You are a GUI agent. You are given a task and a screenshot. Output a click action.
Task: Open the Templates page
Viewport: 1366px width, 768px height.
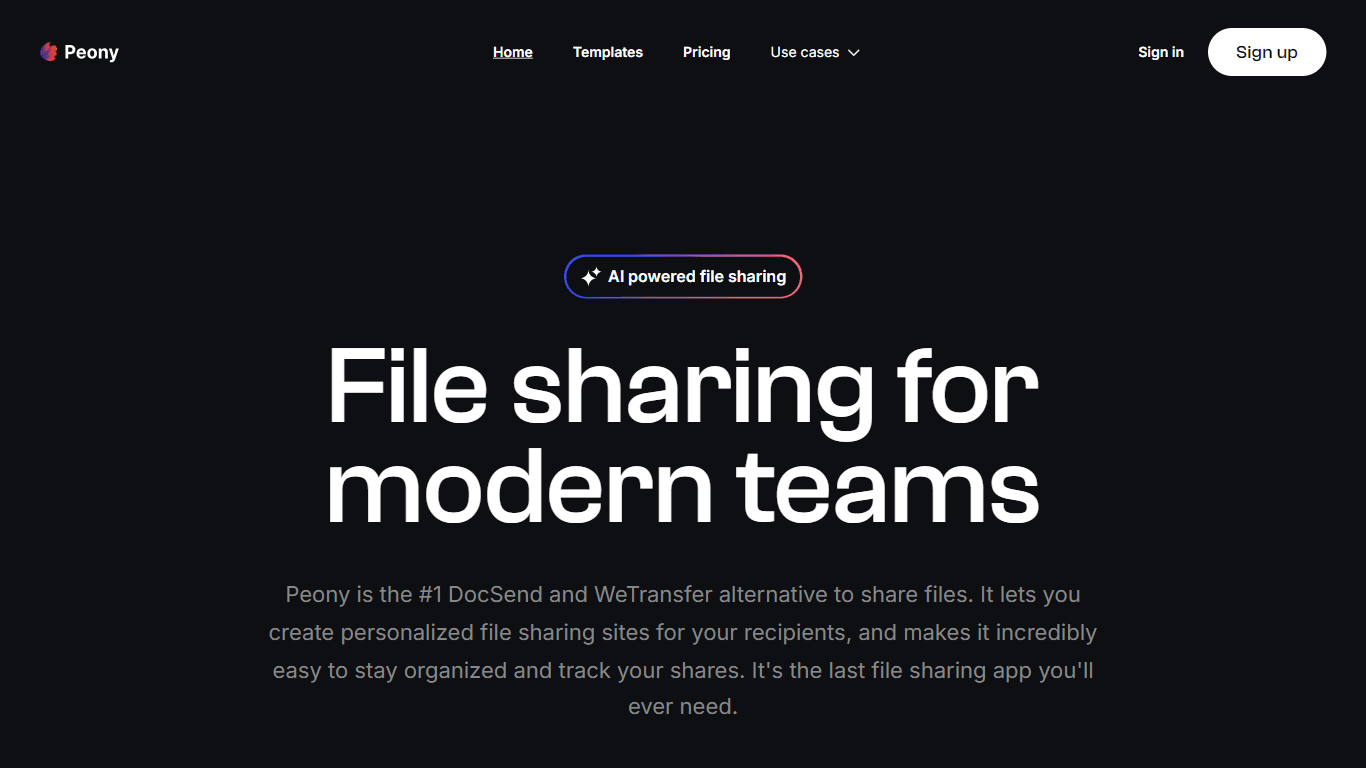(608, 52)
